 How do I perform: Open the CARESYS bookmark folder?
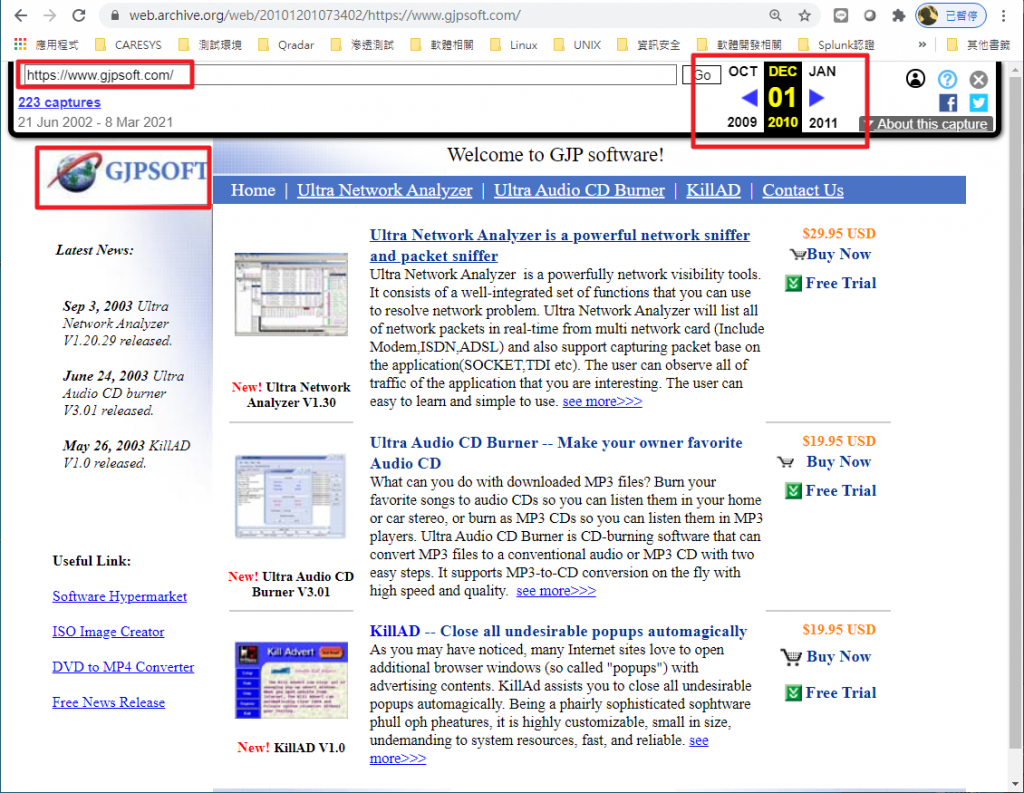coord(128,44)
